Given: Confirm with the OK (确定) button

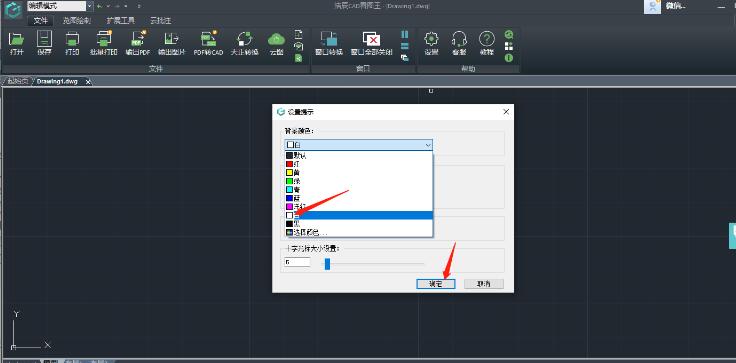Looking at the screenshot, I should [436, 284].
